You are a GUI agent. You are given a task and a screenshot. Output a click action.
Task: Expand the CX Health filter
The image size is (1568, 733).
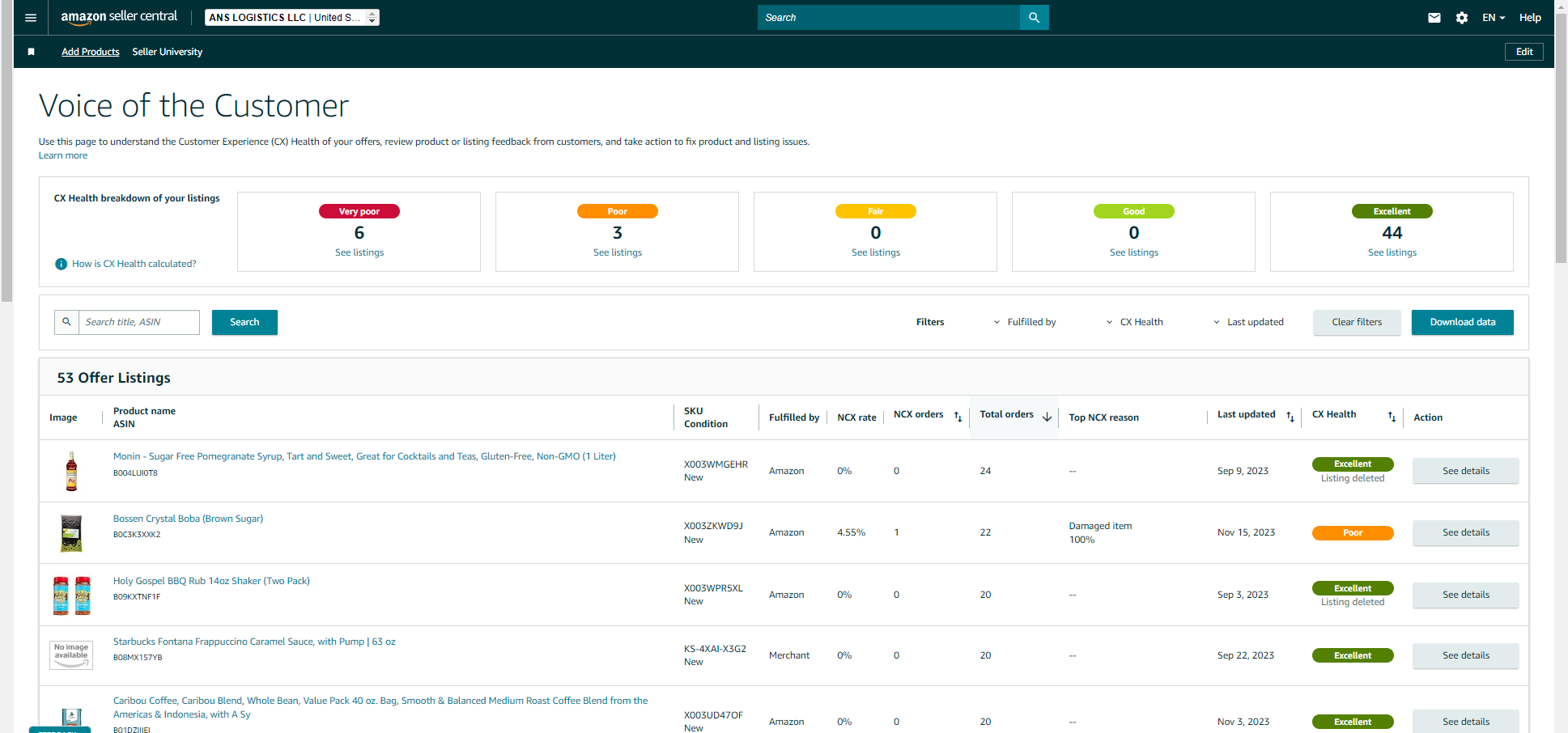coord(1134,322)
